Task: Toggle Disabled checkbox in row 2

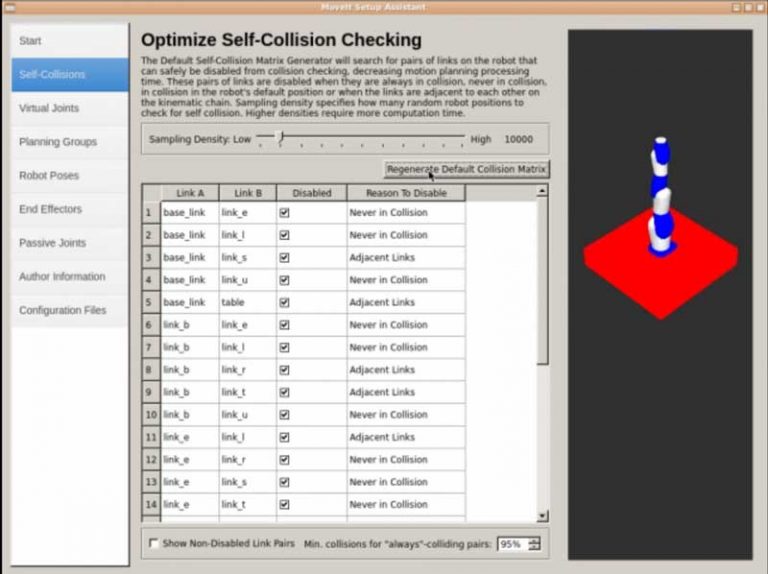Action: click(x=285, y=236)
